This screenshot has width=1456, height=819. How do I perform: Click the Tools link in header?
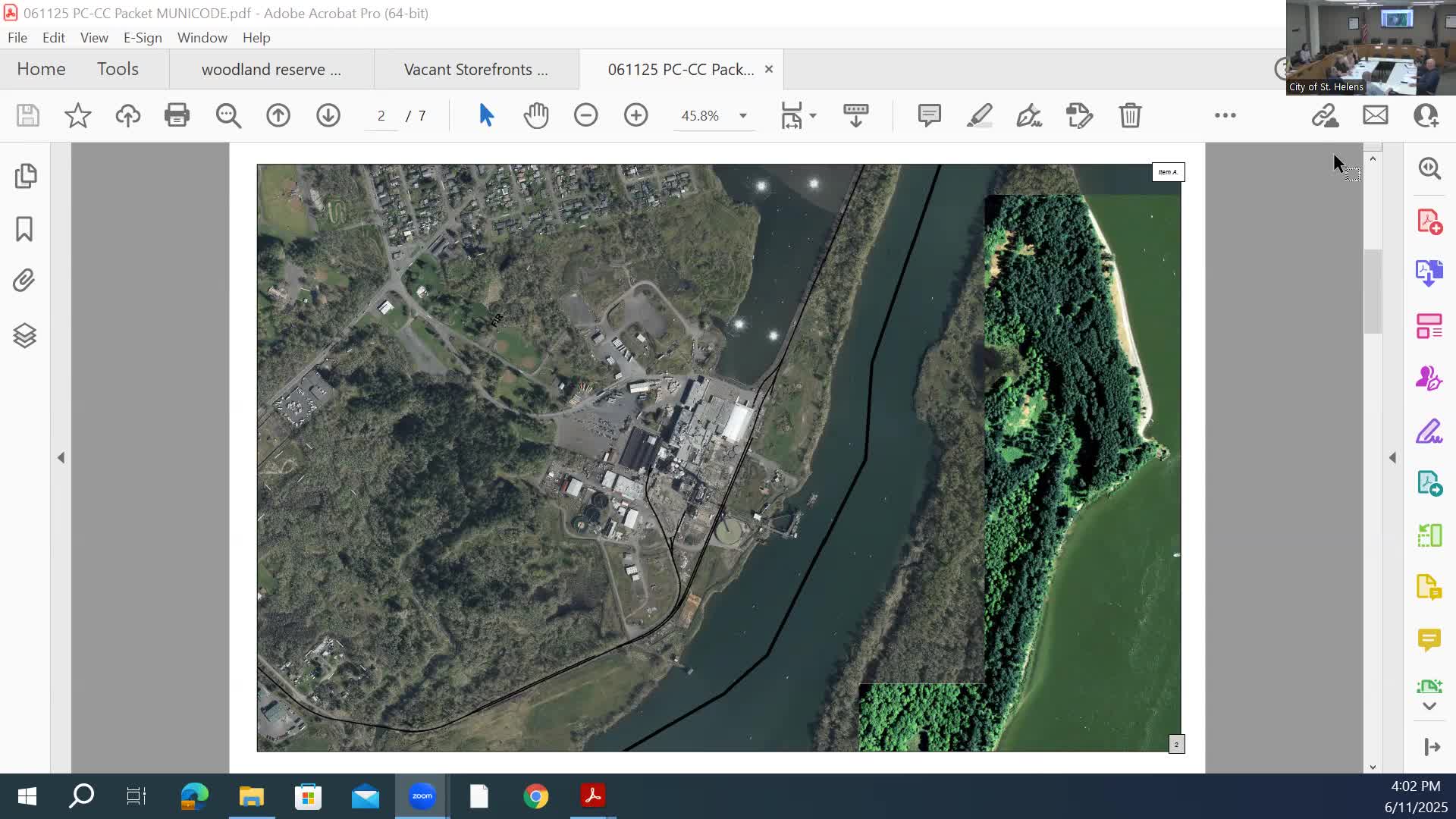[x=118, y=68]
